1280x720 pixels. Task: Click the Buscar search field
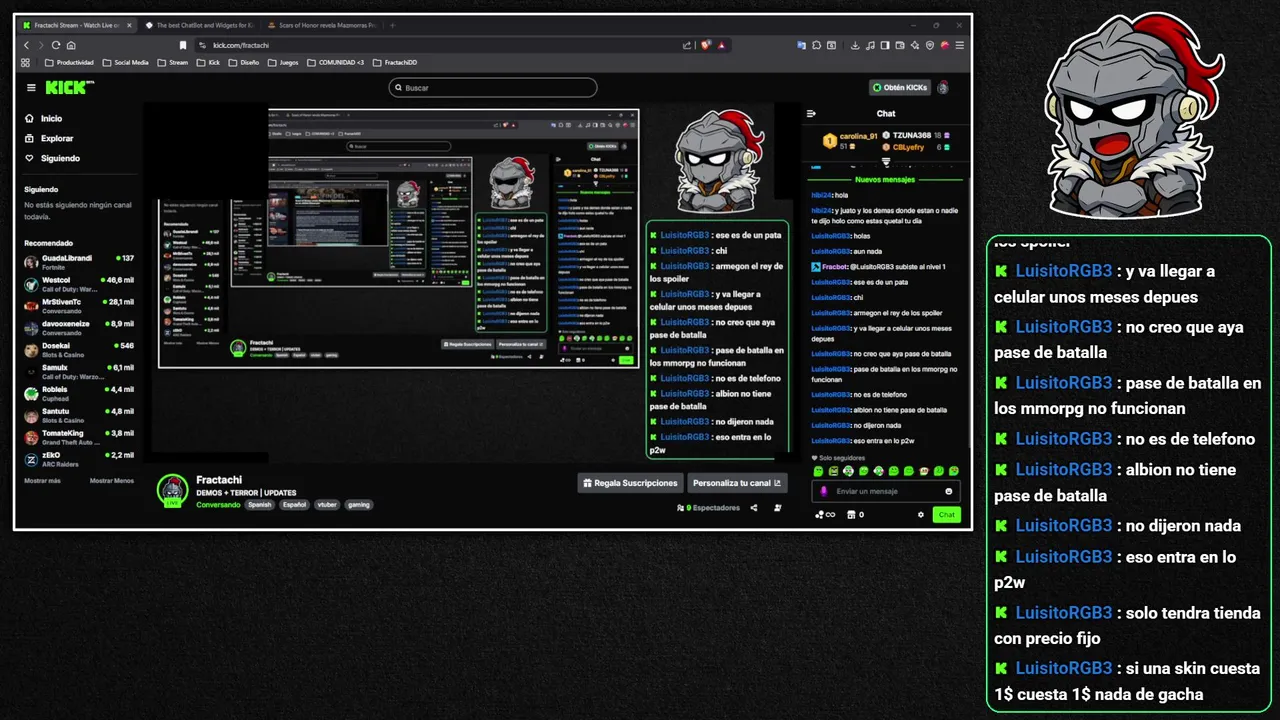click(493, 88)
